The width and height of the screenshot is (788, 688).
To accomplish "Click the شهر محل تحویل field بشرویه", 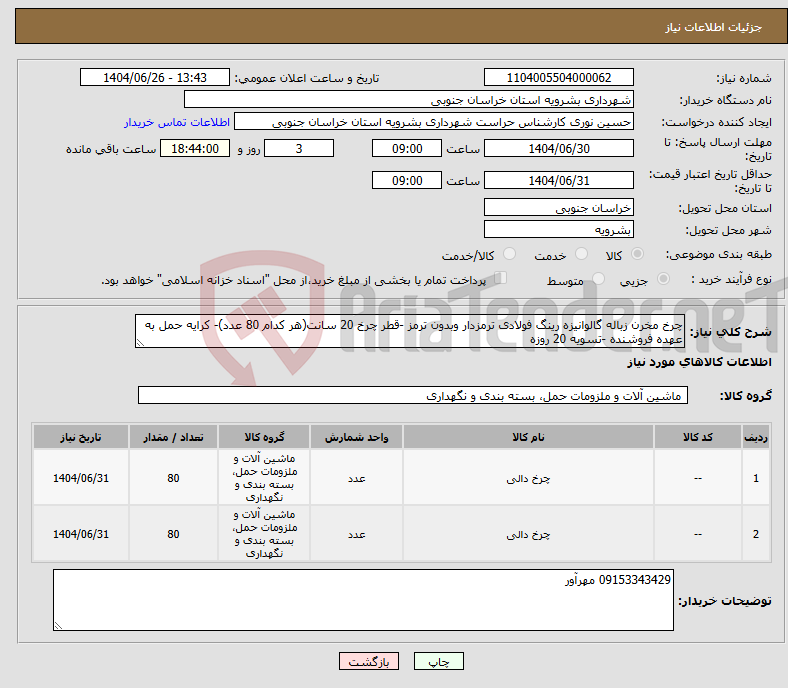I will coord(559,229).
